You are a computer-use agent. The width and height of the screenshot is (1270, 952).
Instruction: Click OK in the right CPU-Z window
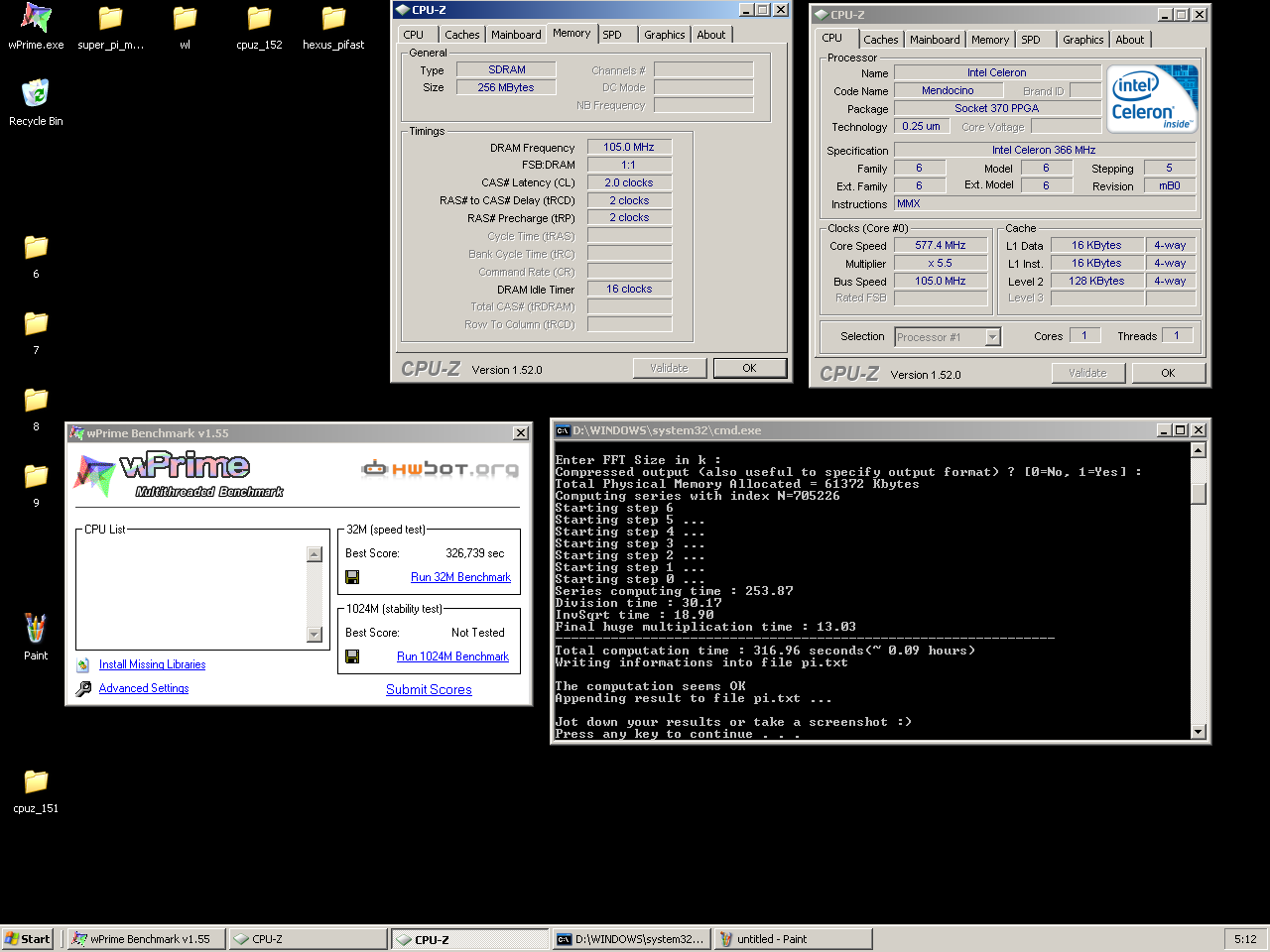pyautogui.click(x=1168, y=373)
